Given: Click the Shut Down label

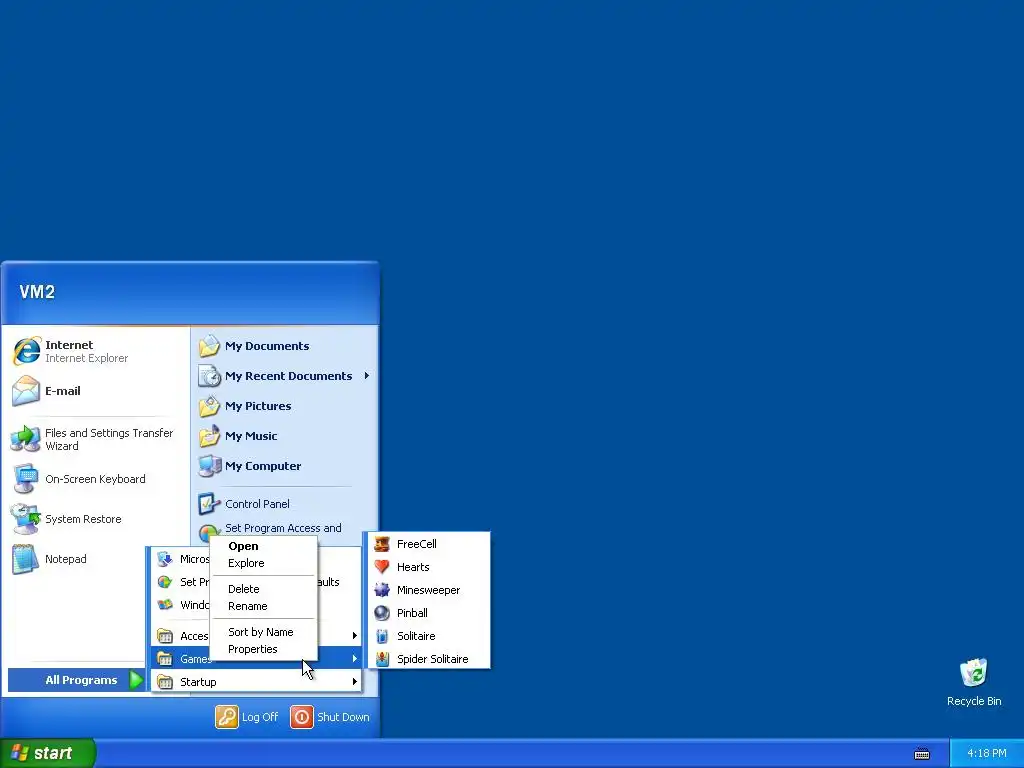Looking at the screenshot, I should tap(343, 717).
